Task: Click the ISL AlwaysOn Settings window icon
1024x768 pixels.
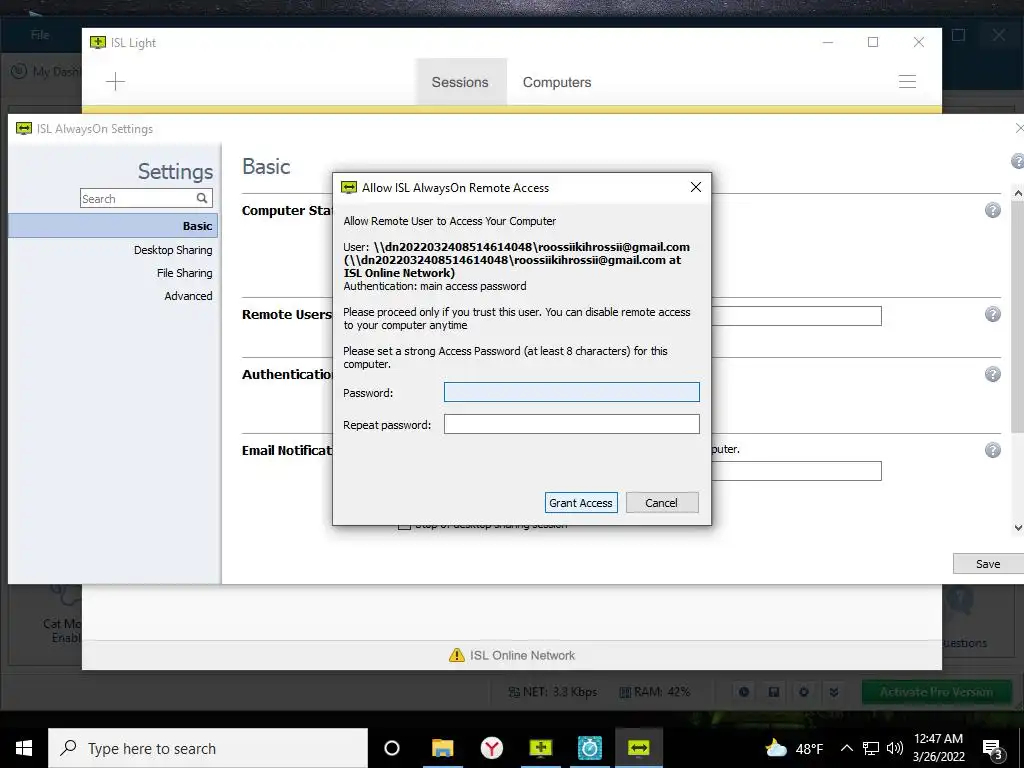Action: click(x=24, y=129)
